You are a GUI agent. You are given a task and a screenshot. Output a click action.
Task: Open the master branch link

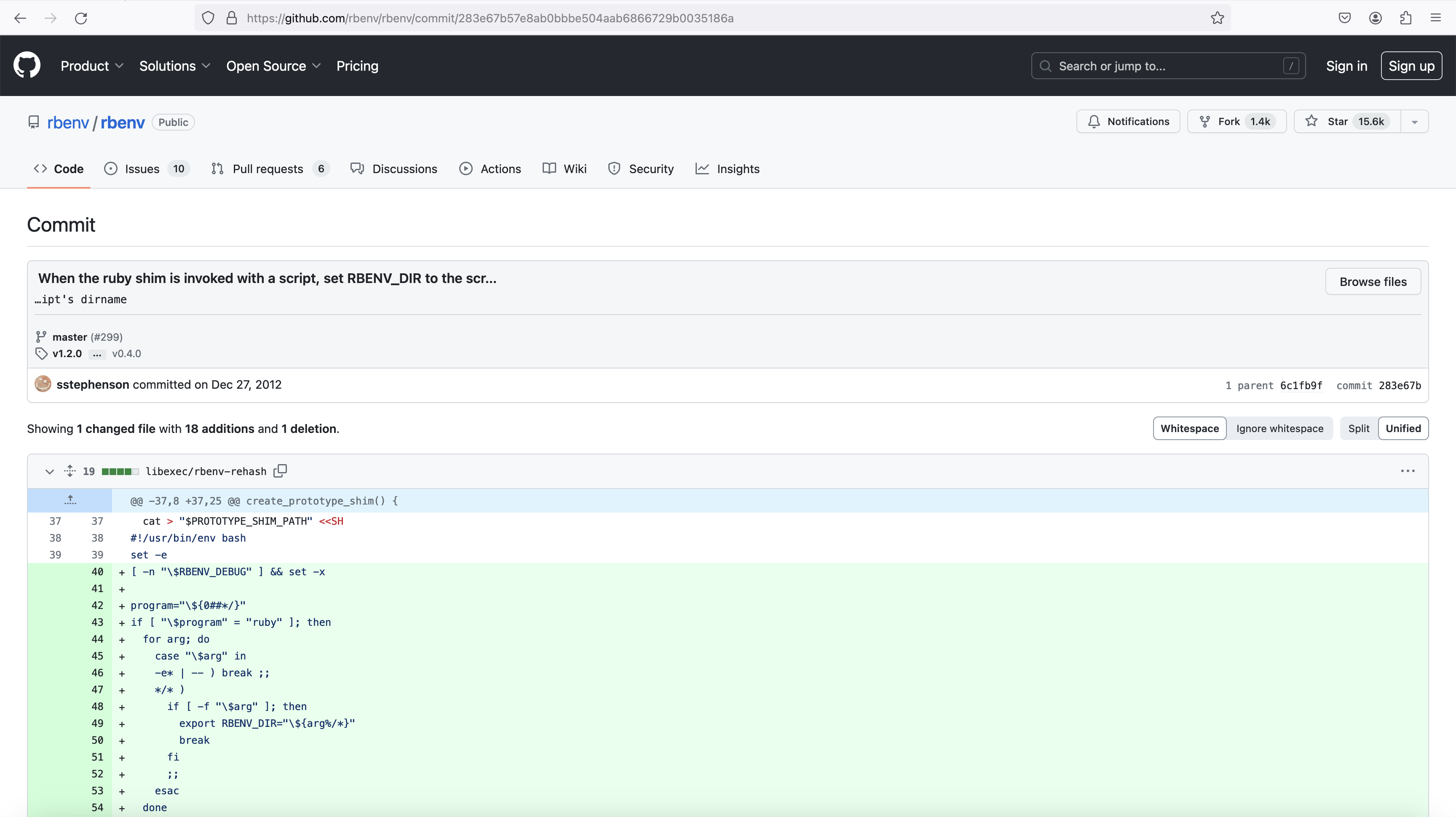tap(70, 337)
